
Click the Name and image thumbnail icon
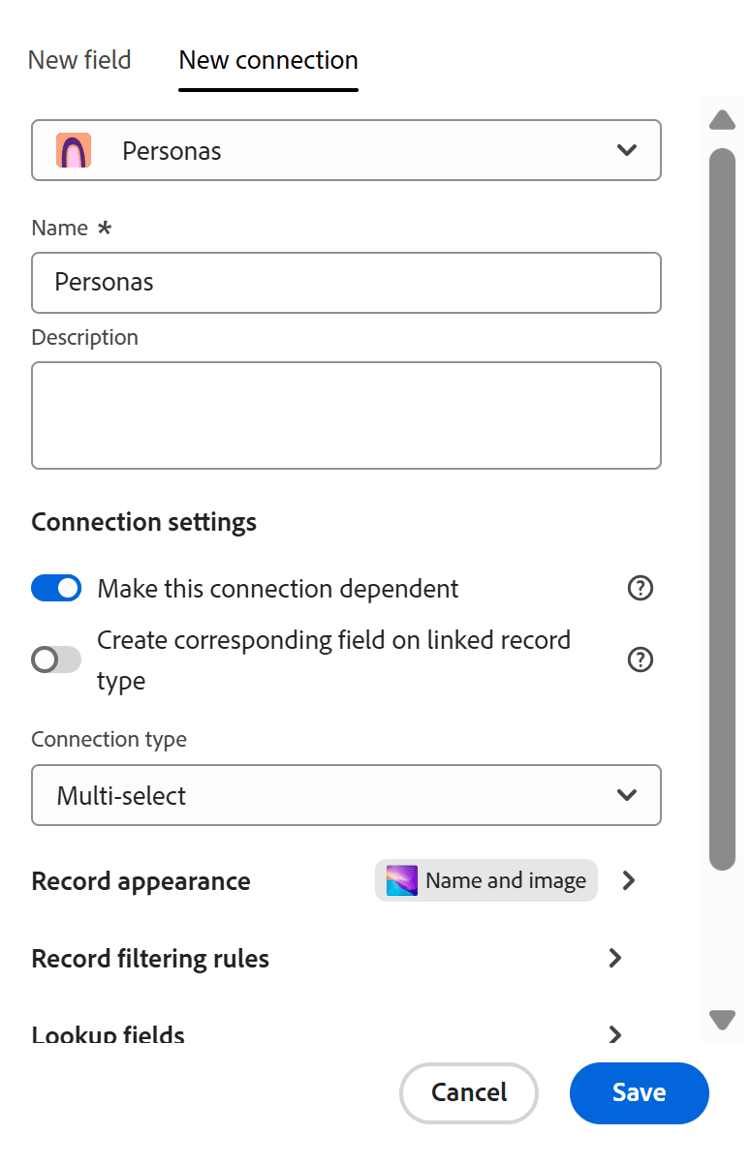pyautogui.click(x=401, y=880)
